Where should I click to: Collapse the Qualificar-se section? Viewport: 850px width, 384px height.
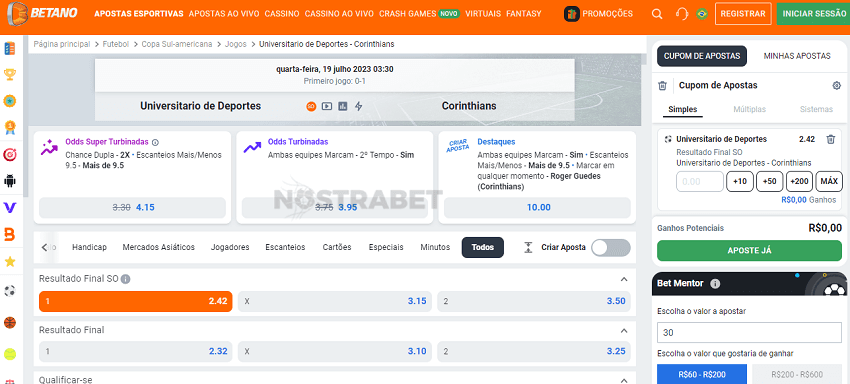coord(624,380)
